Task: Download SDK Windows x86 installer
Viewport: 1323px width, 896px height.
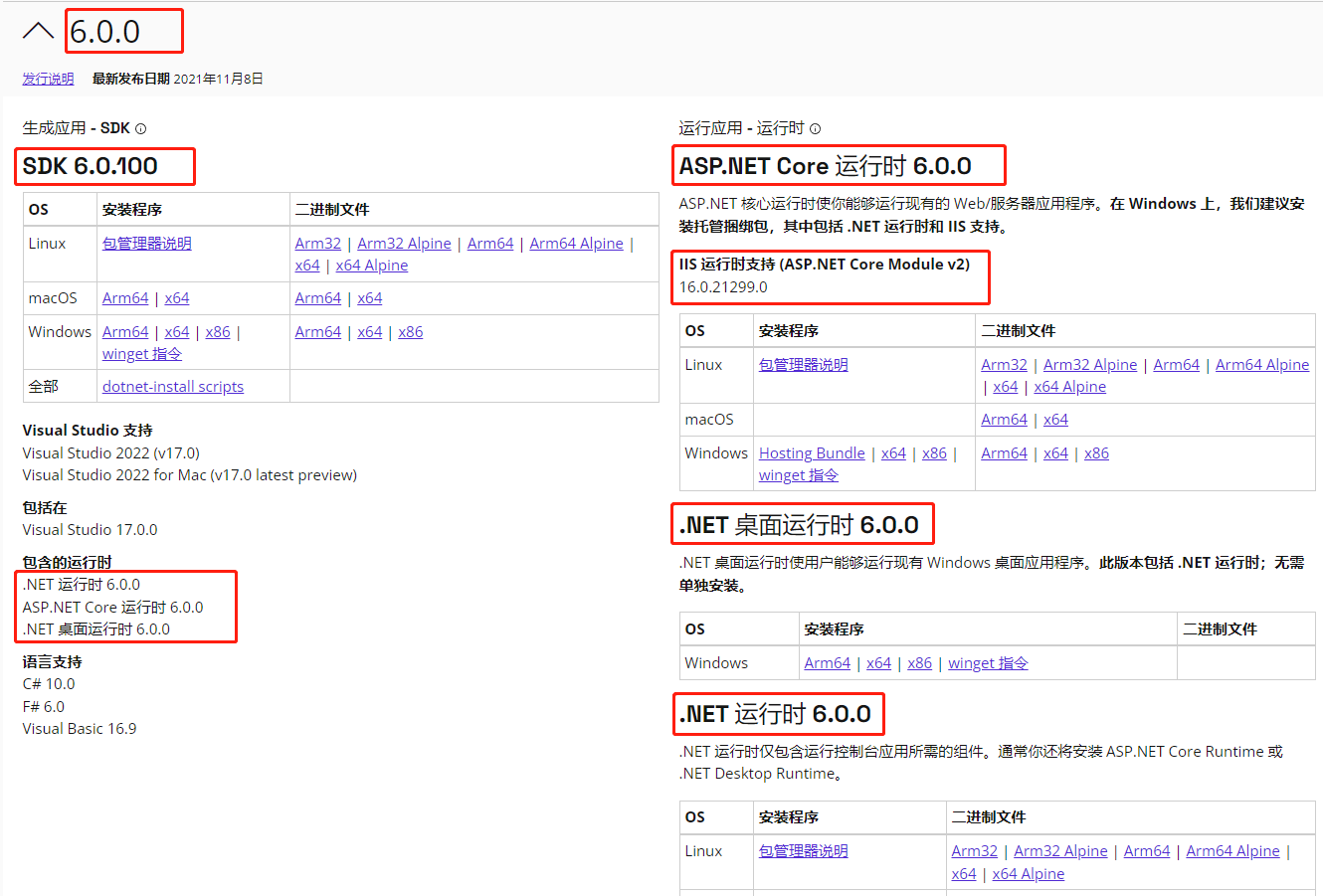Action: pos(218,332)
